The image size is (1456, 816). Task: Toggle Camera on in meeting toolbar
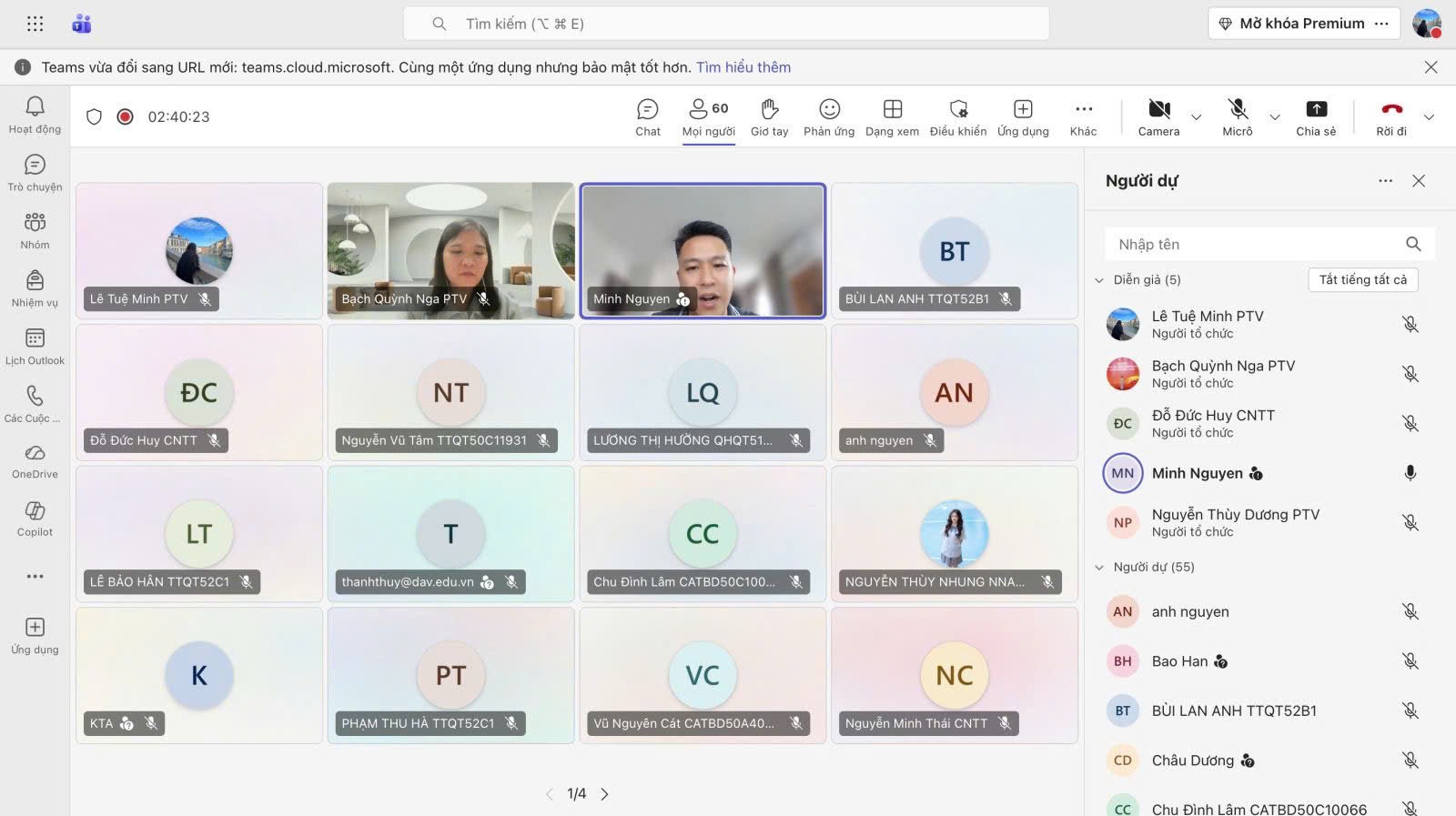tap(1158, 117)
